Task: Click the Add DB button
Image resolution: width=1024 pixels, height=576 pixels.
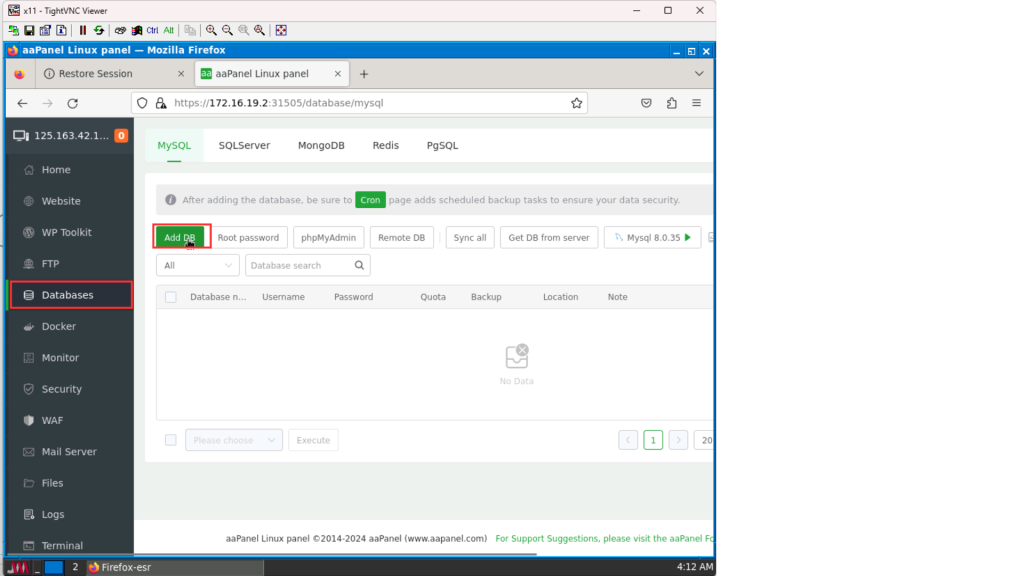Action: (180, 238)
